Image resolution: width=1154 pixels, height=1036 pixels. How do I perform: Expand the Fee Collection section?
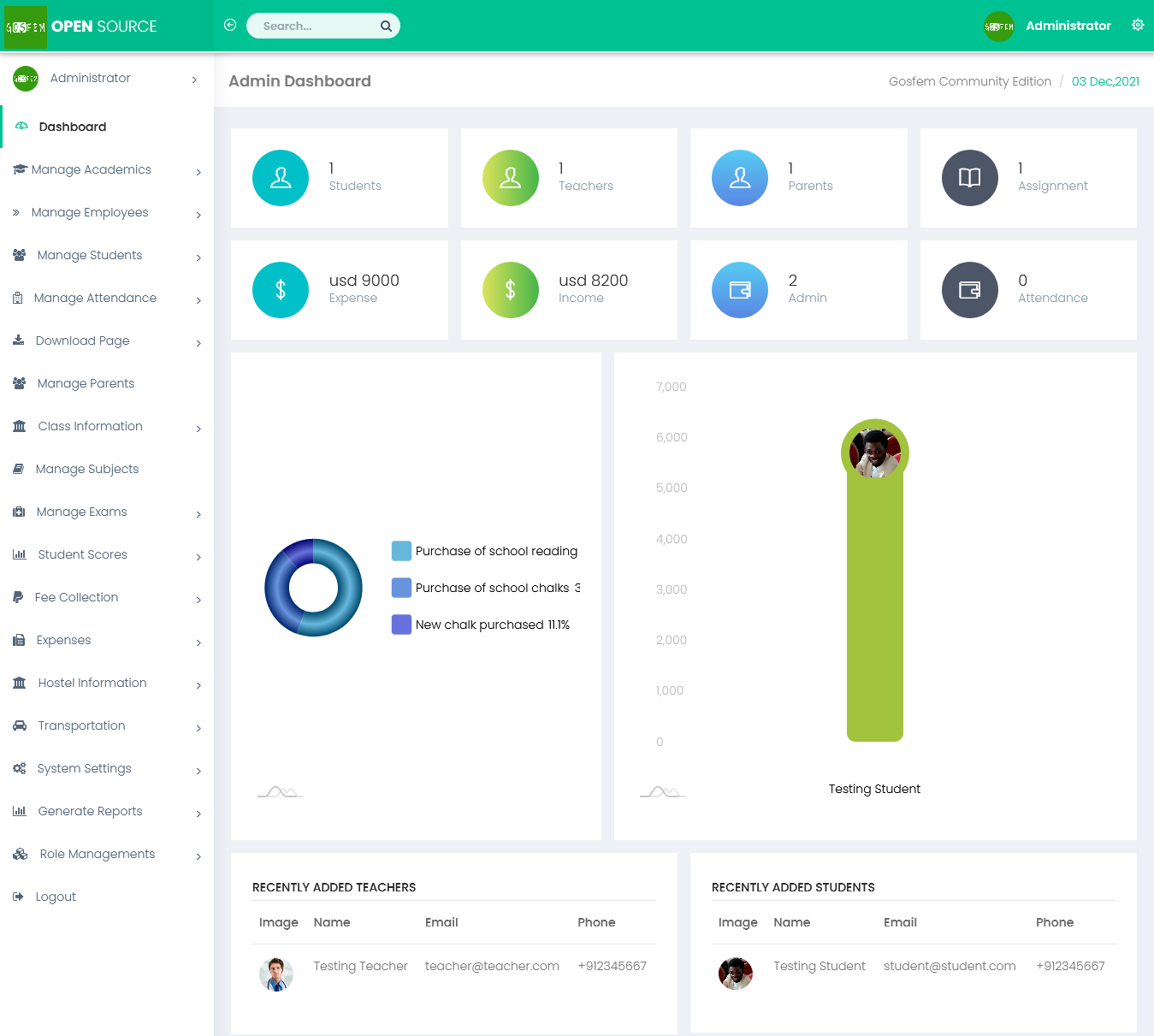[198, 599]
